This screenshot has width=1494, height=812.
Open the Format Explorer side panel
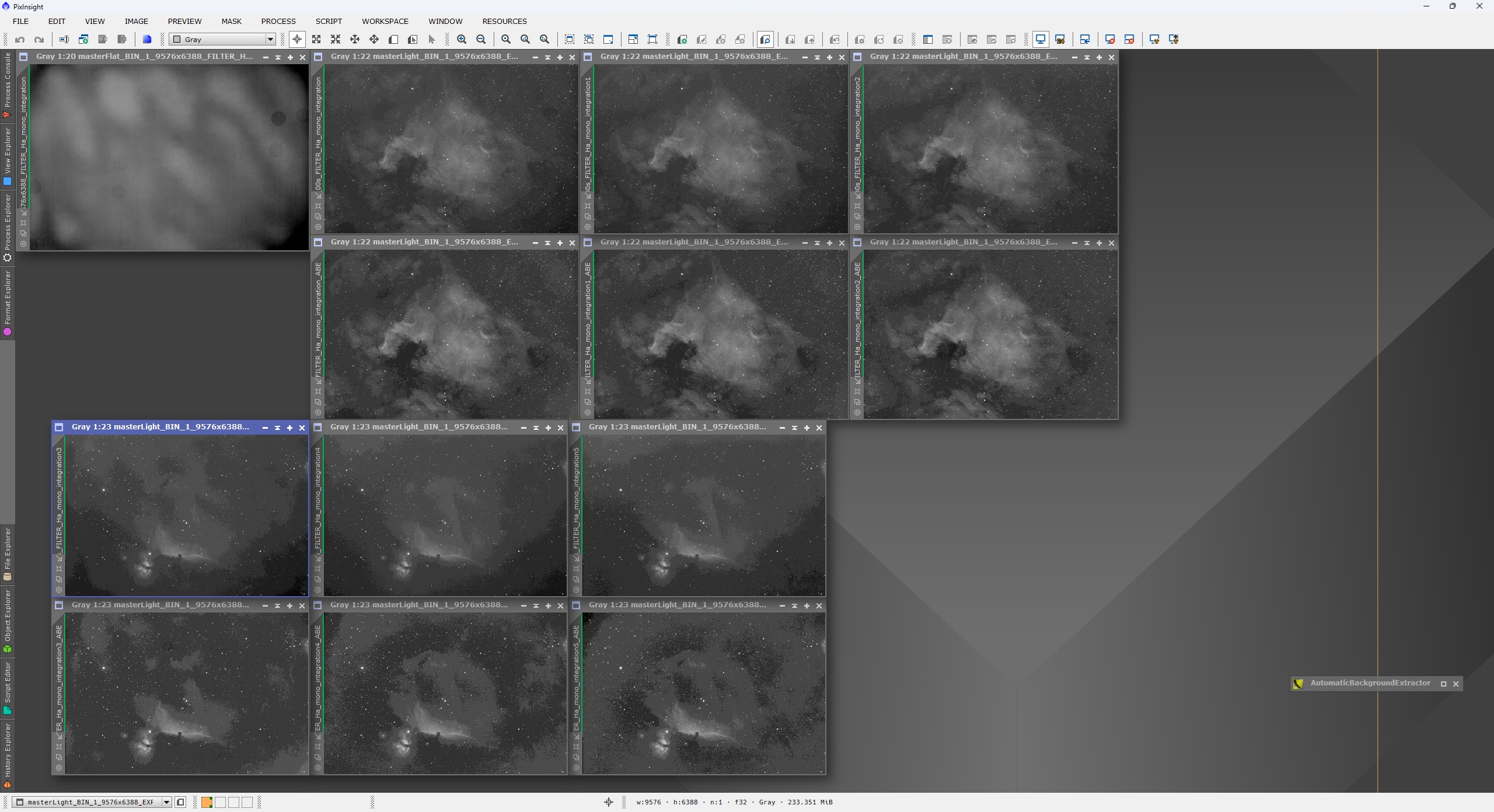pos(8,303)
